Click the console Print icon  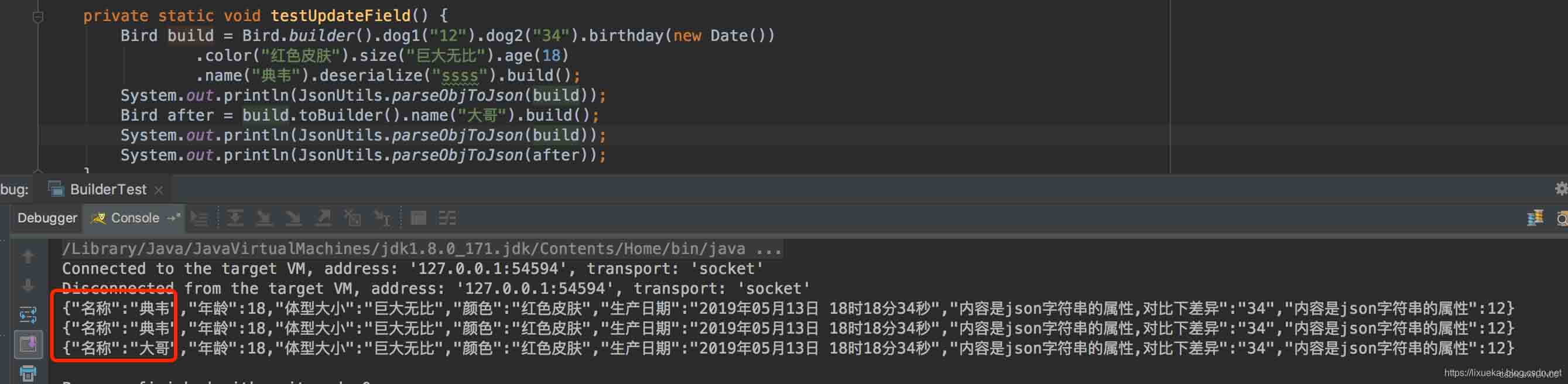tap(28, 373)
